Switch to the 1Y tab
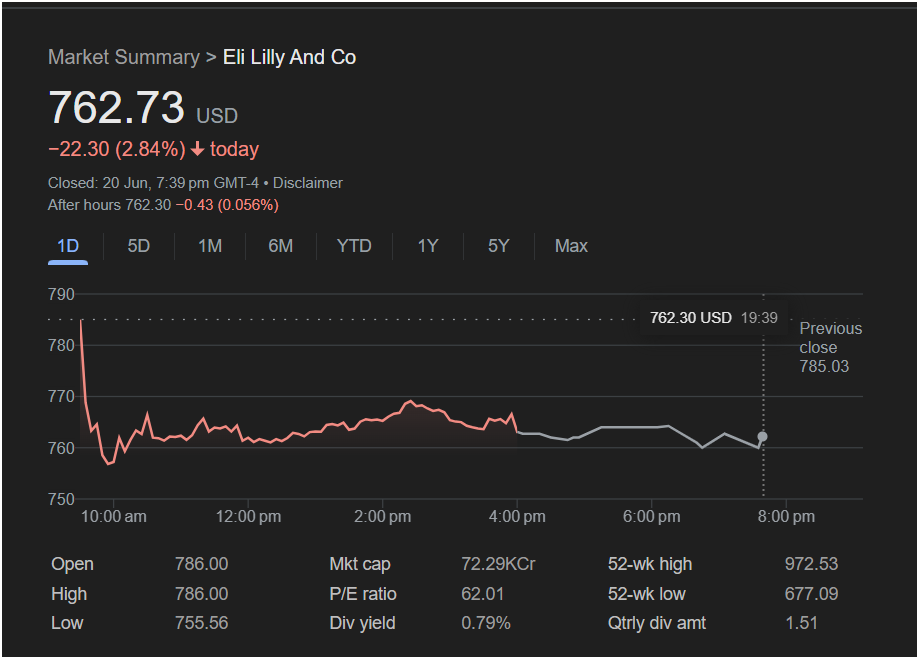Image resolution: width=919 pixels, height=659 pixels. (428, 246)
